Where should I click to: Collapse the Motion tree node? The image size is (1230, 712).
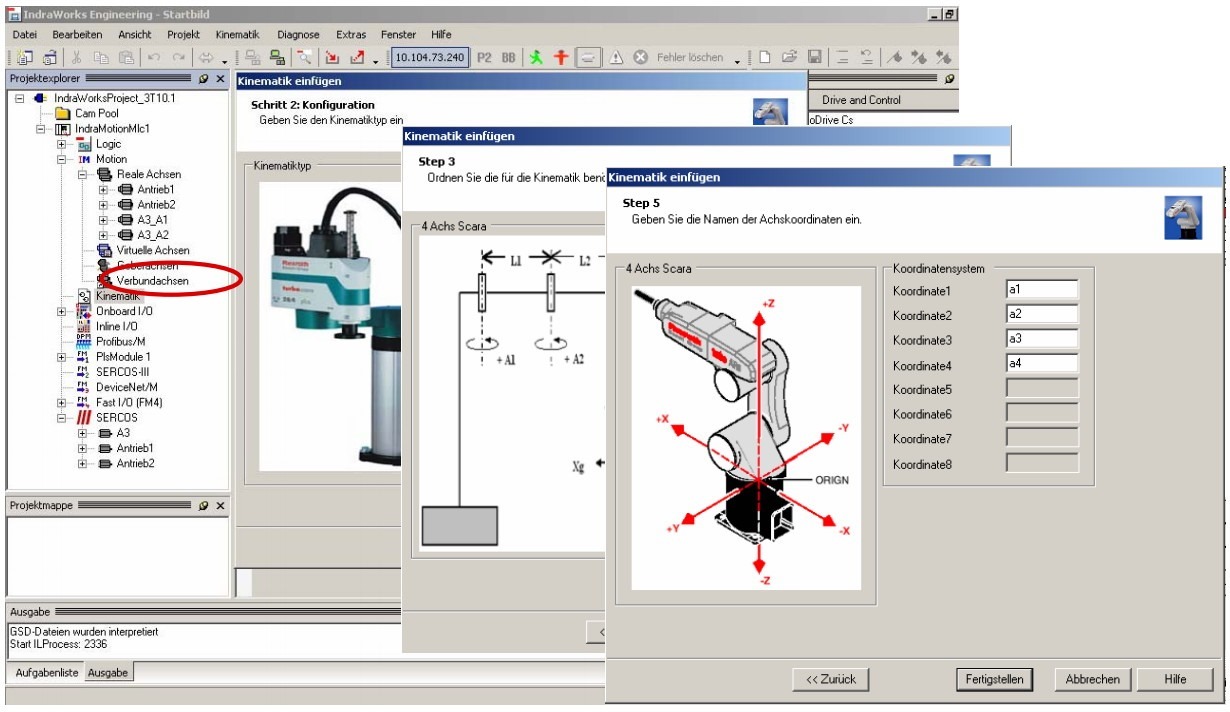coord(62,159)
